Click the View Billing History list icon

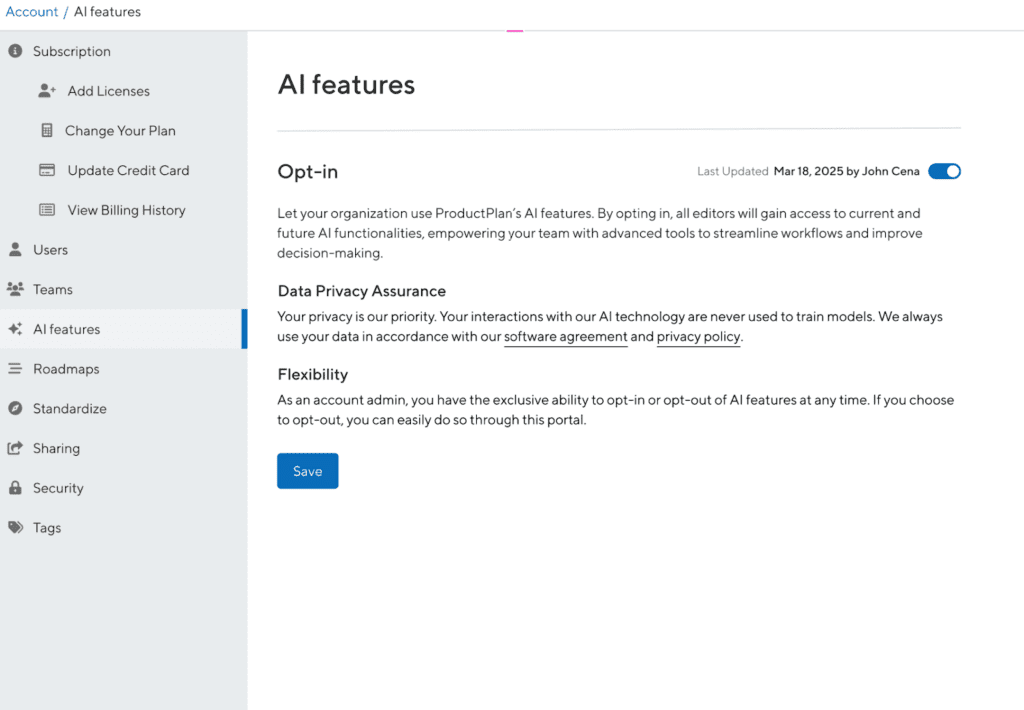coord(47,209)
